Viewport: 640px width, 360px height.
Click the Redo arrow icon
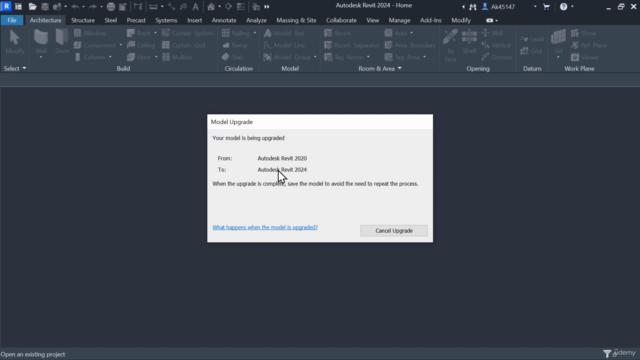(x=93, y=7)
